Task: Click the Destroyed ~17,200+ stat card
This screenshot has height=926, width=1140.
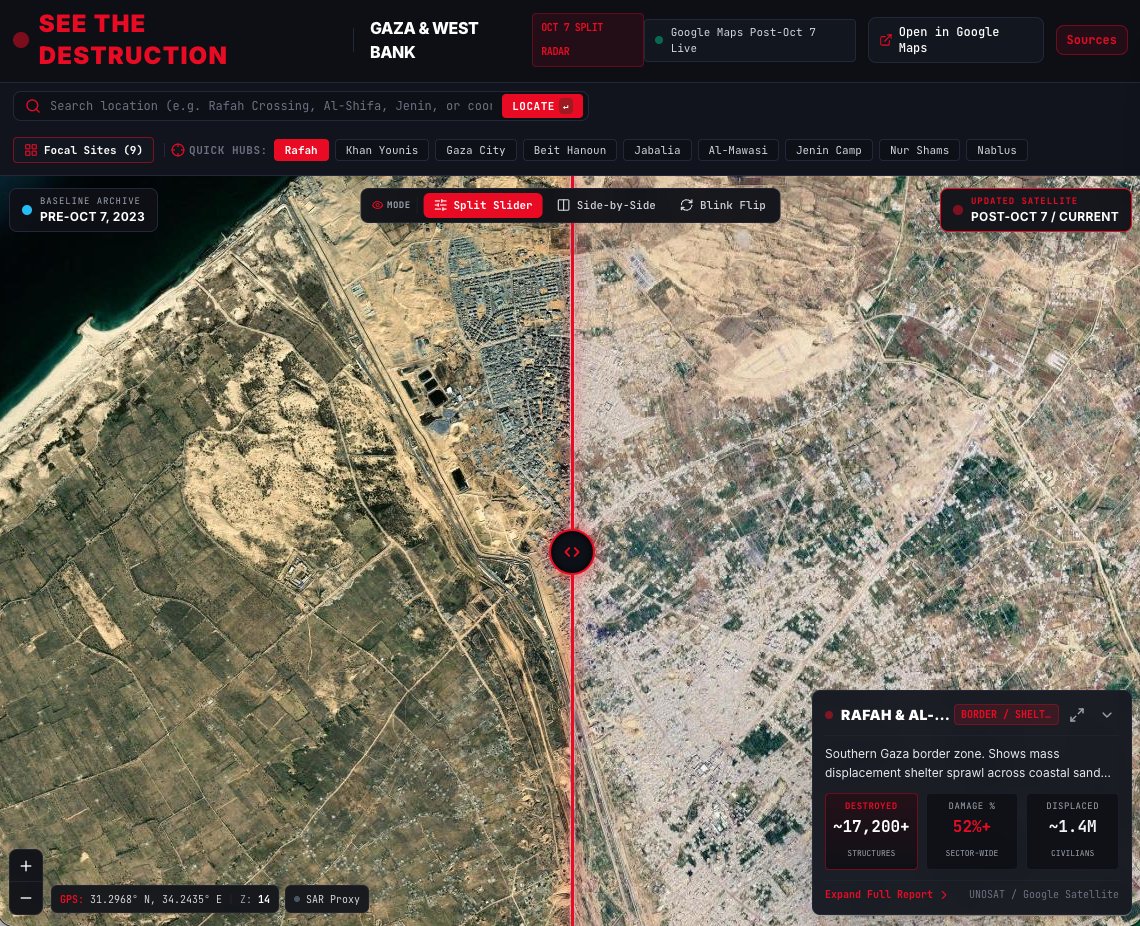Action: (871, 831)
